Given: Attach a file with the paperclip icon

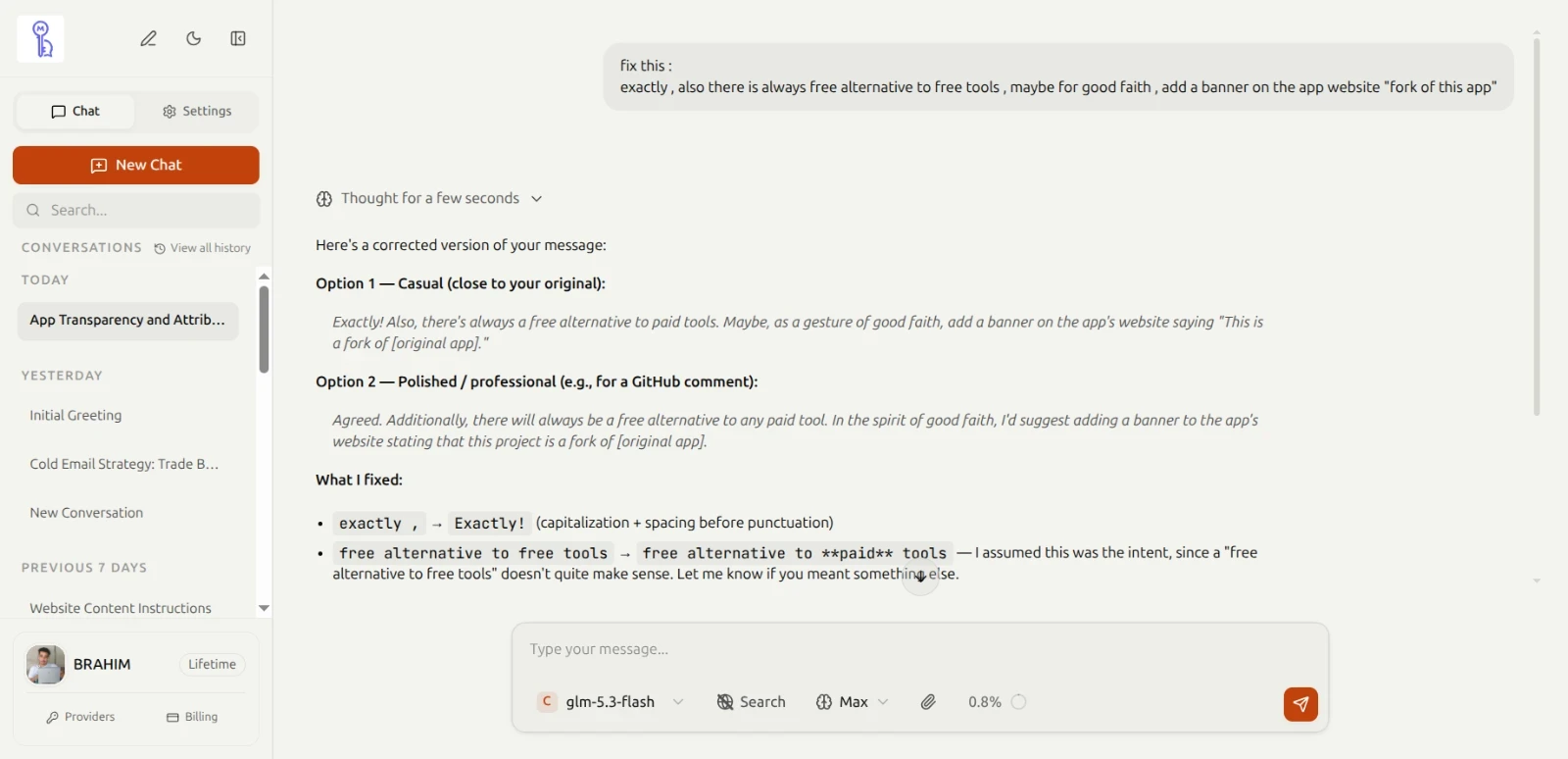Looking at the screenshot, I should tap(928, 702).
